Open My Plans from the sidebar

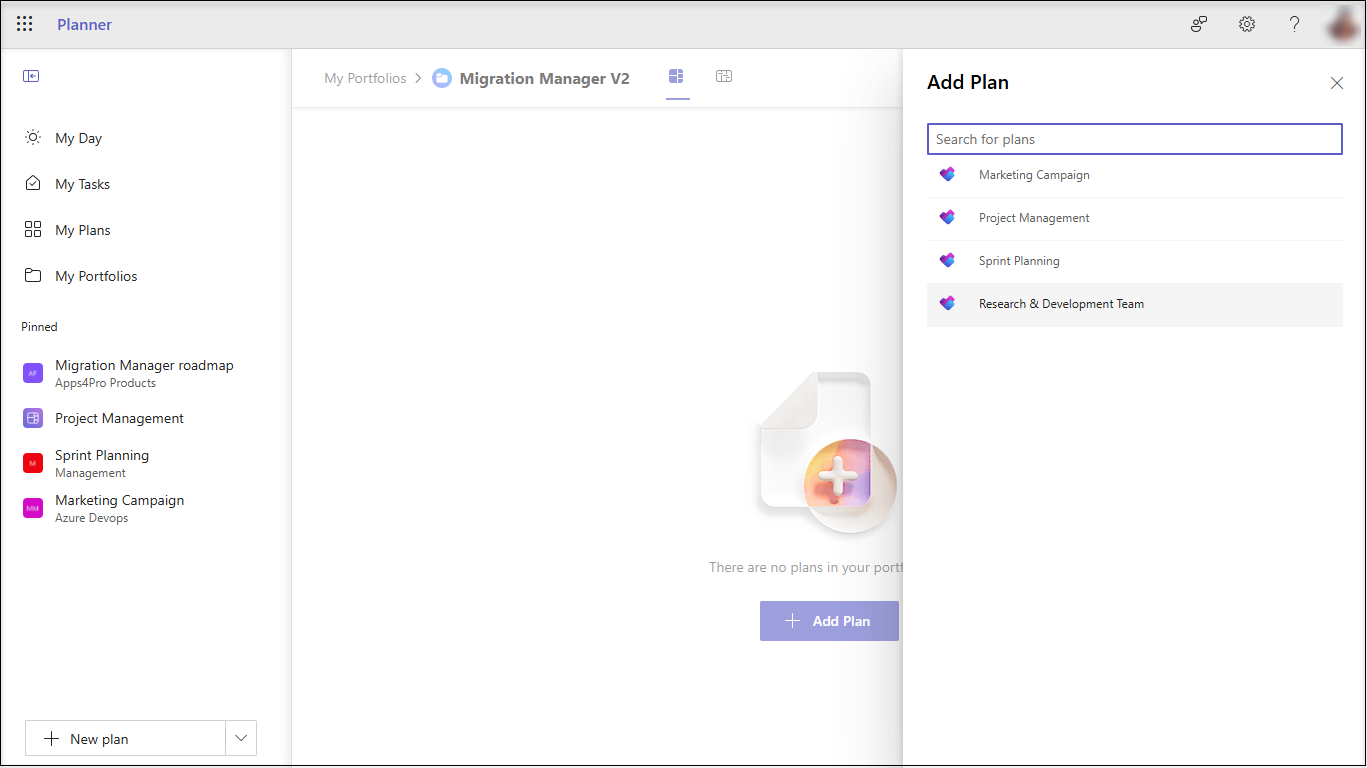(84, 229)
